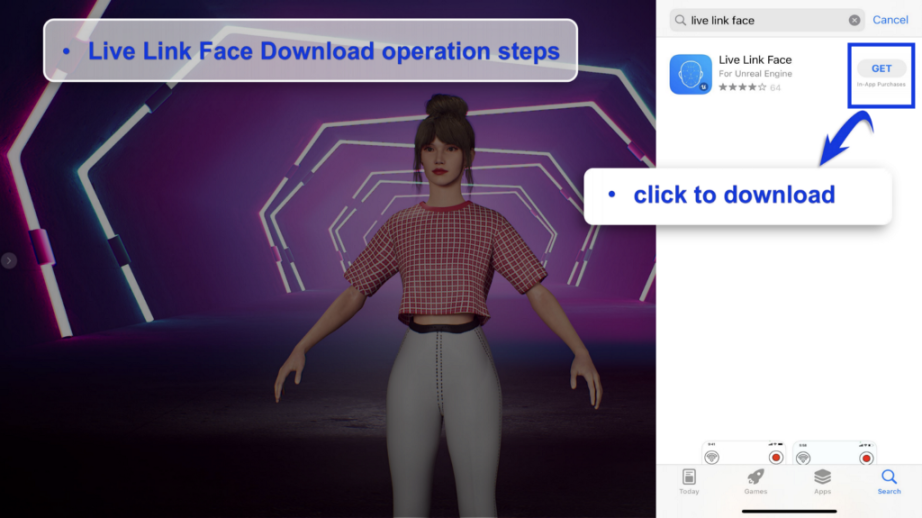Open the Apps stack icon

pos(822,478)
